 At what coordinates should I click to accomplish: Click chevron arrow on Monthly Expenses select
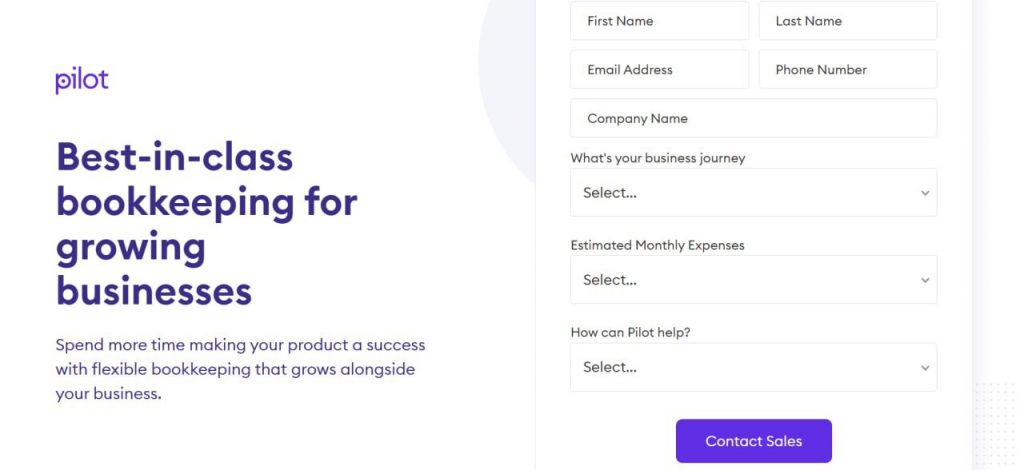coord(925,281)
